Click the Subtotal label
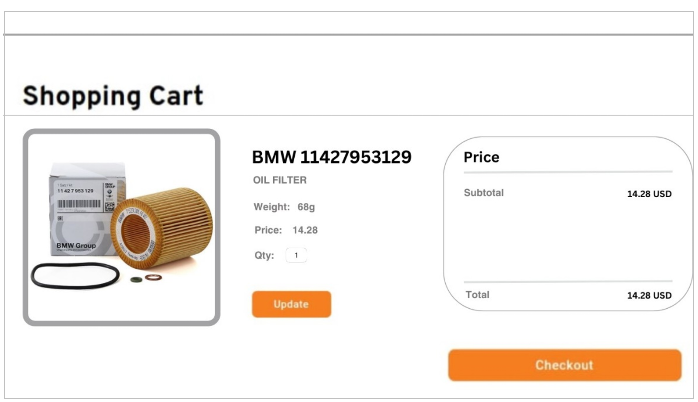The height and width of the screenshot is (402, 698). tap(484, 192)
